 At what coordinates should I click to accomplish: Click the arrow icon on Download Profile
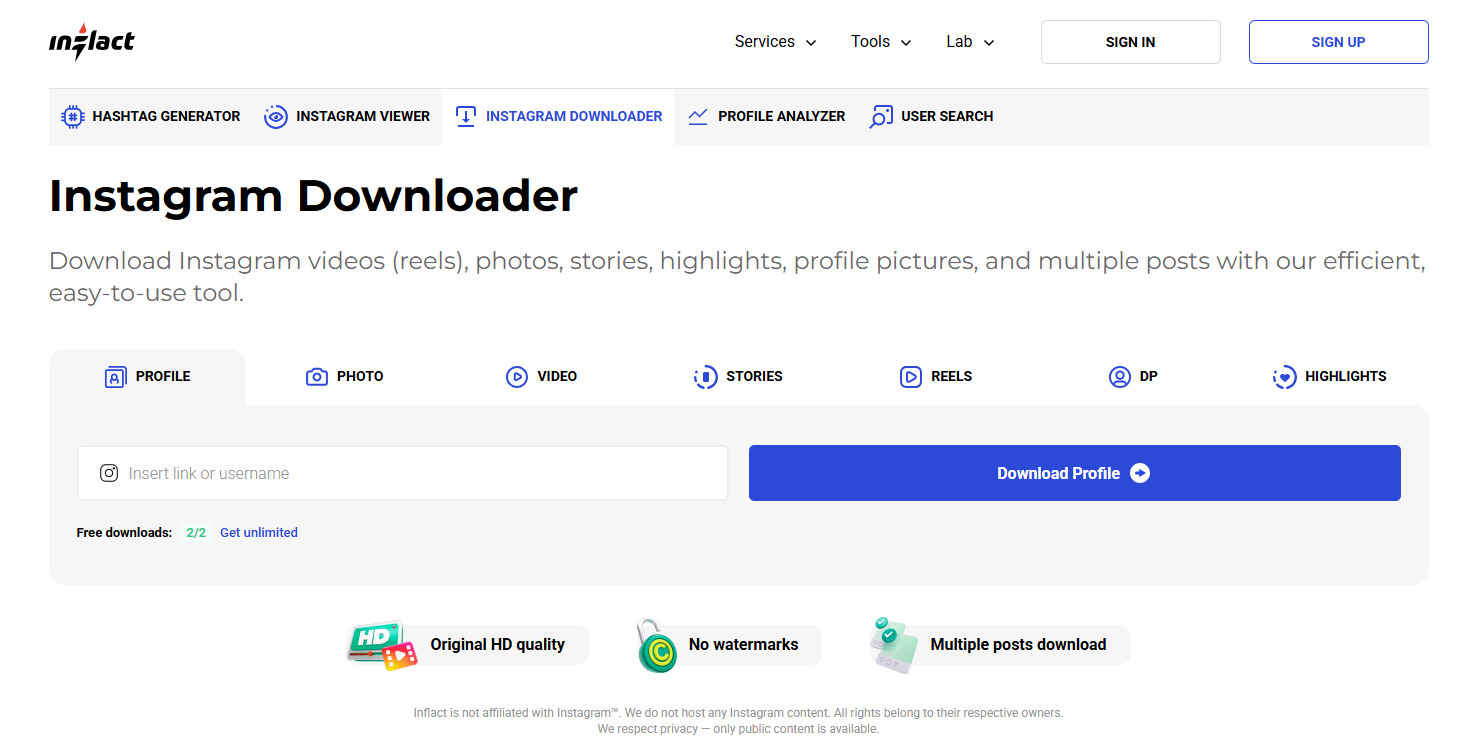[1140, 473]
